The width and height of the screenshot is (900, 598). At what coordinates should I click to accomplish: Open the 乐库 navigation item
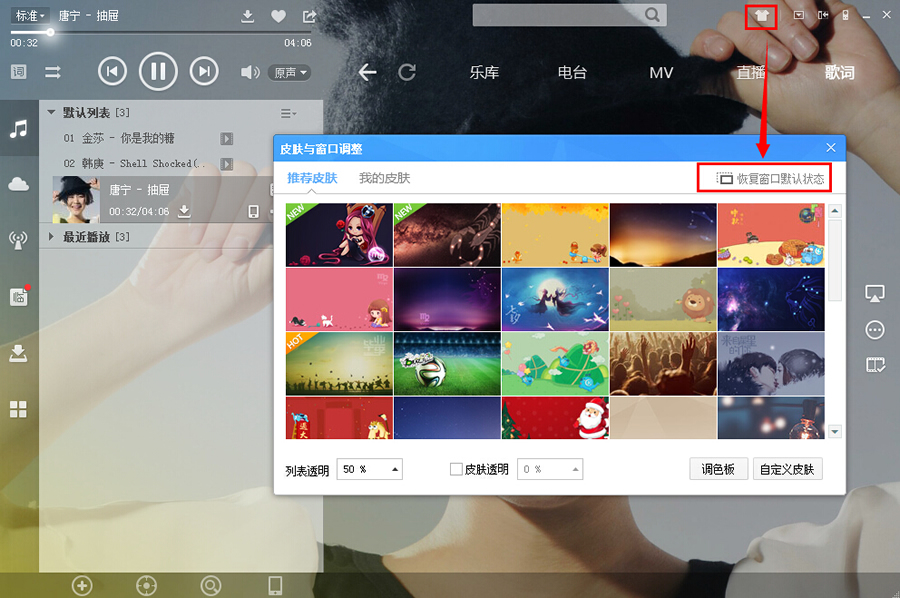coord(485,72)
